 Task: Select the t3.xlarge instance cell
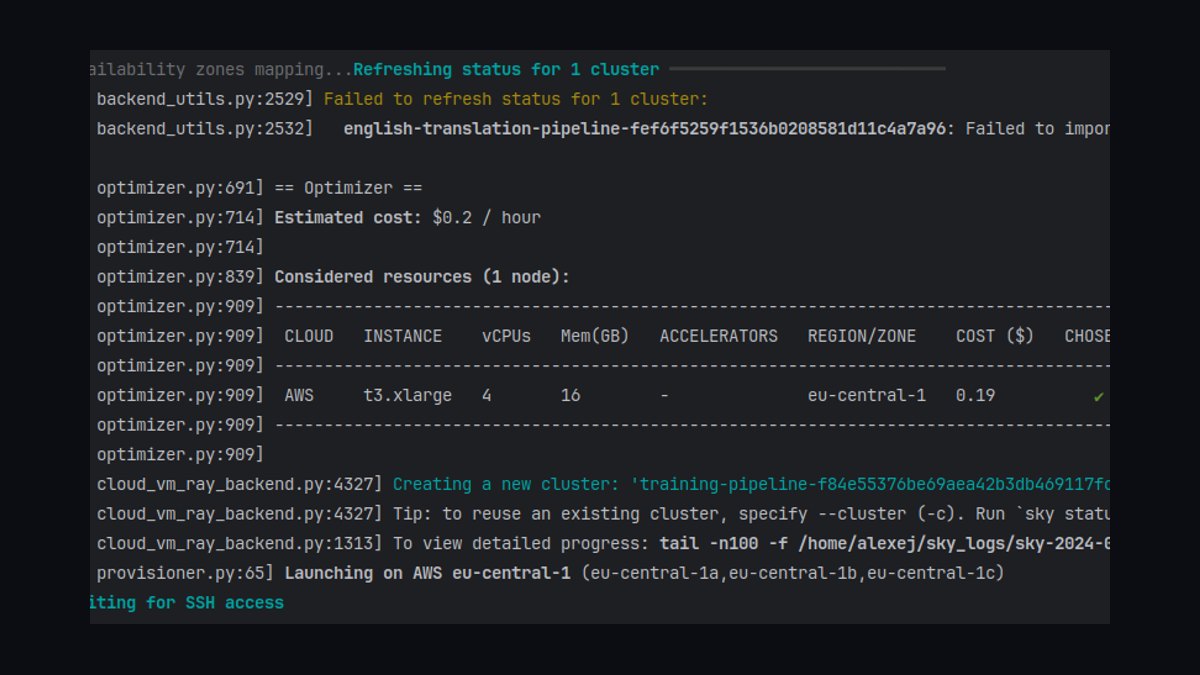pyautogui.click(x=408, y=395)
